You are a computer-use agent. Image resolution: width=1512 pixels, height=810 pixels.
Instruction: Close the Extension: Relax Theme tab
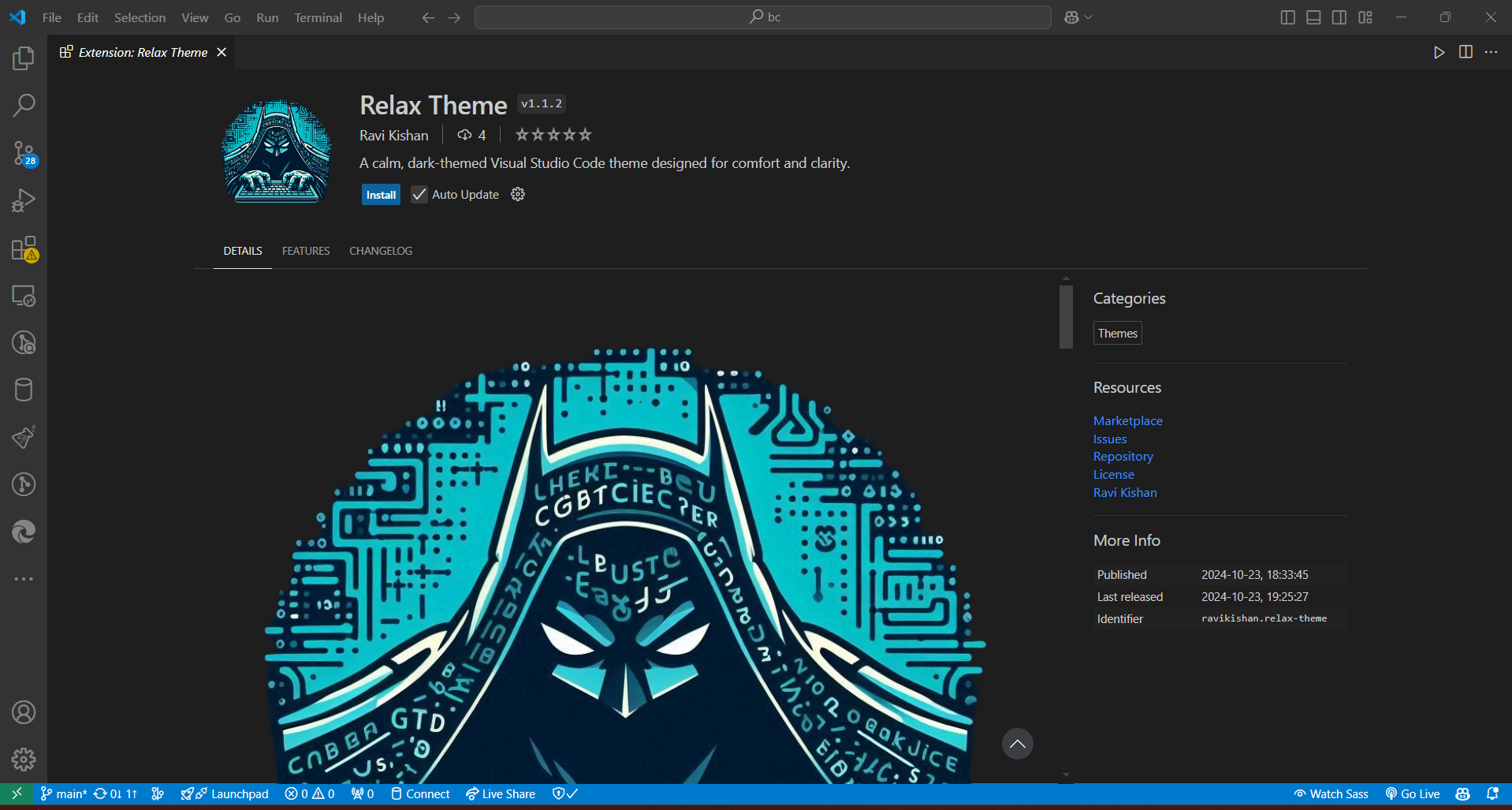222,52
